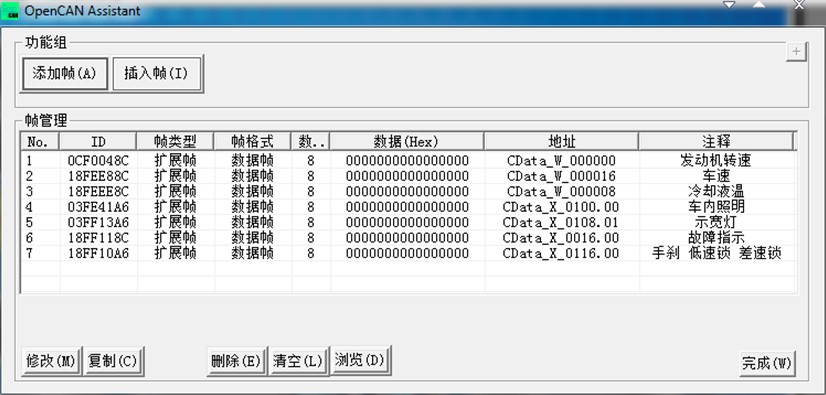Click the 车内照明 comment cell
Viewport: 826px width, 395px height.
[x=716, y=206]
